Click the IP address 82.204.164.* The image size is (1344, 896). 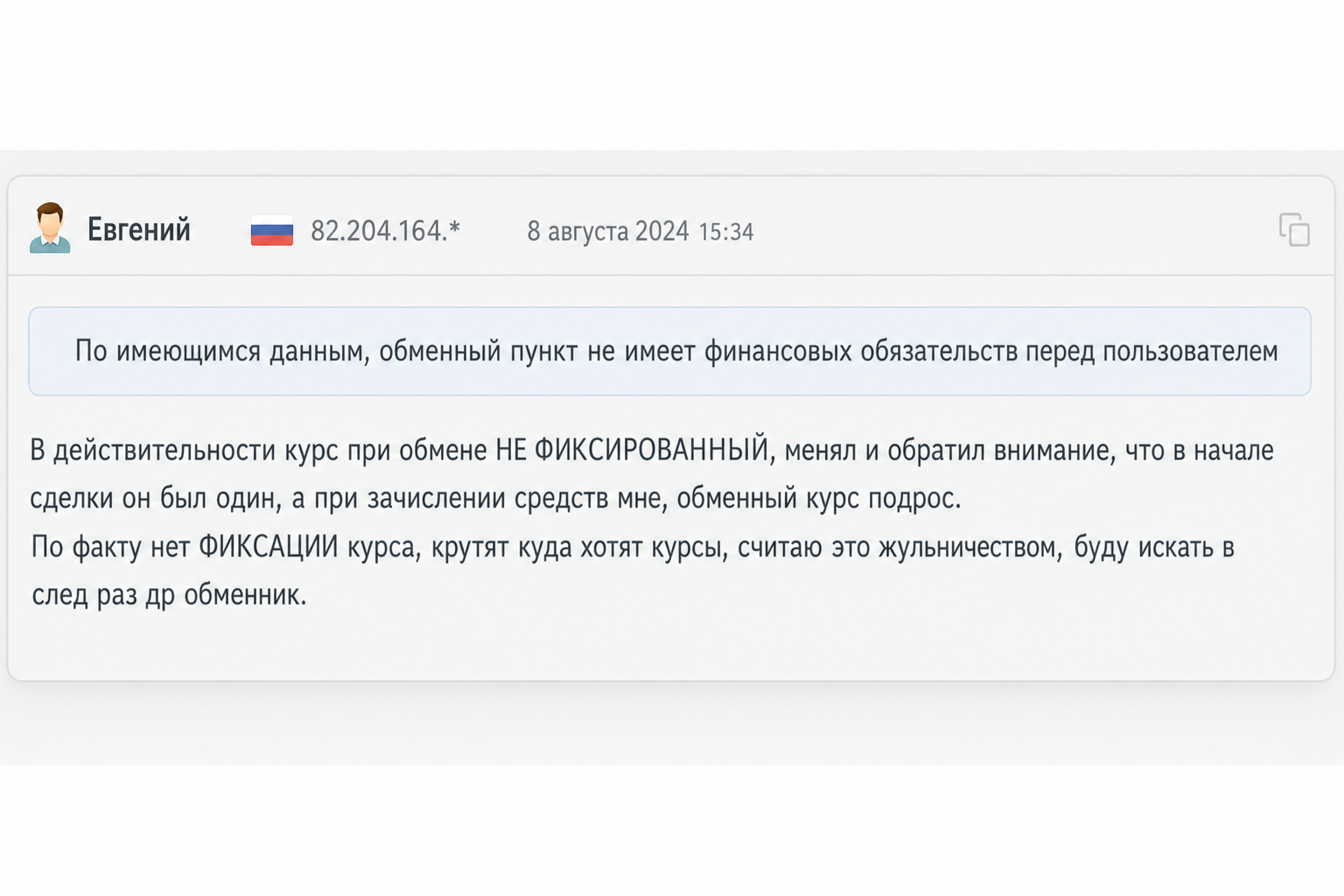385,230
